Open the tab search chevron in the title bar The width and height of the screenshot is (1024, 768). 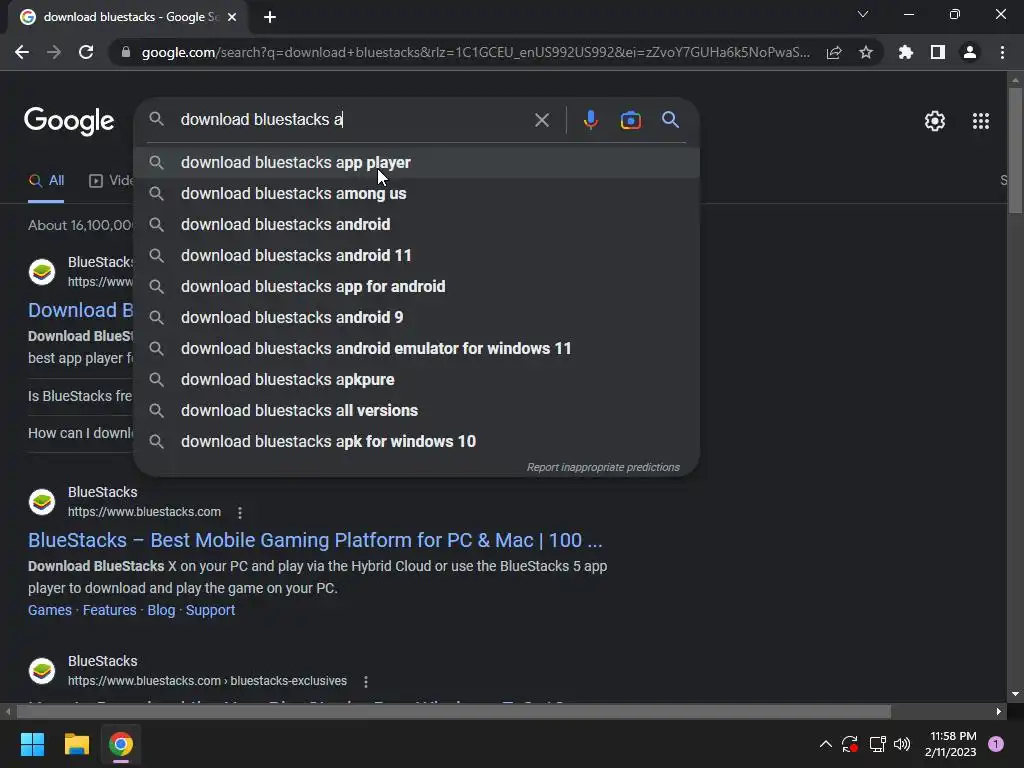click(863, 14)
